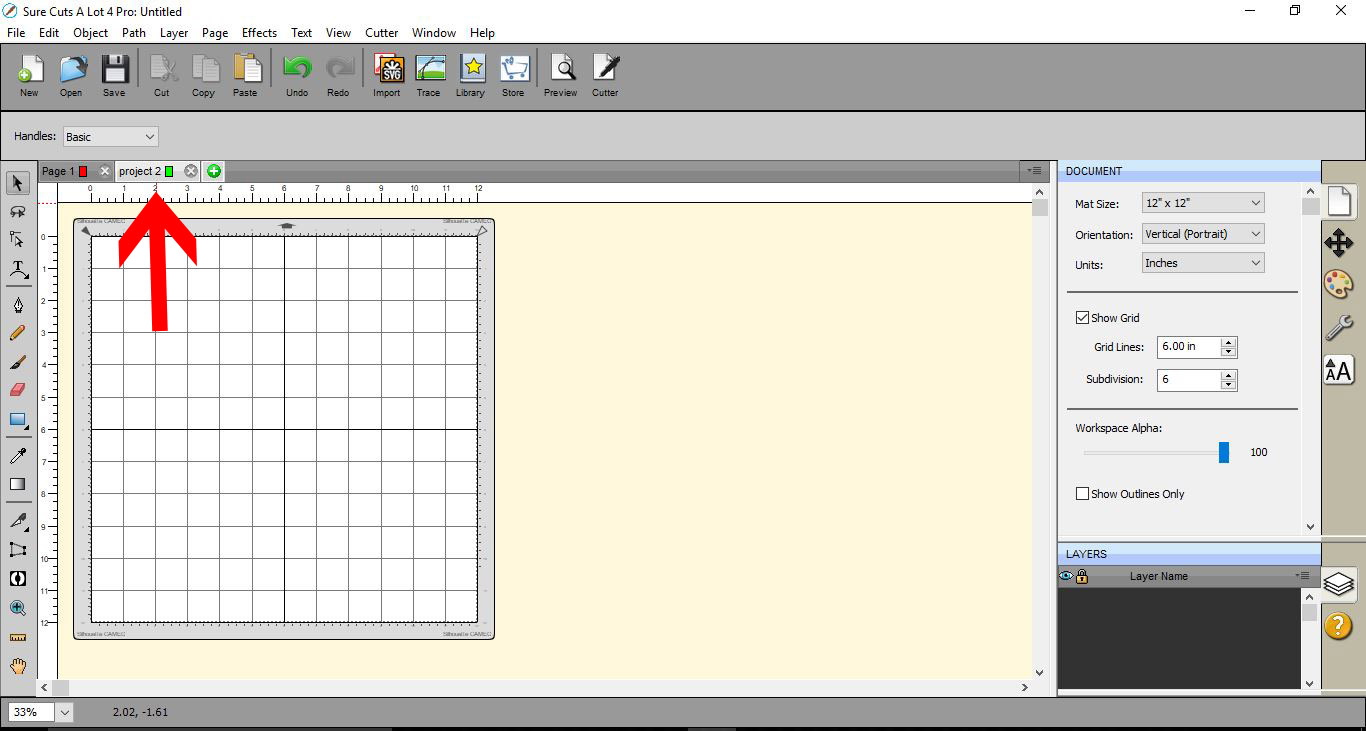Select the Pencil freehand tool
1366x731 pixels.
point(18,333)
